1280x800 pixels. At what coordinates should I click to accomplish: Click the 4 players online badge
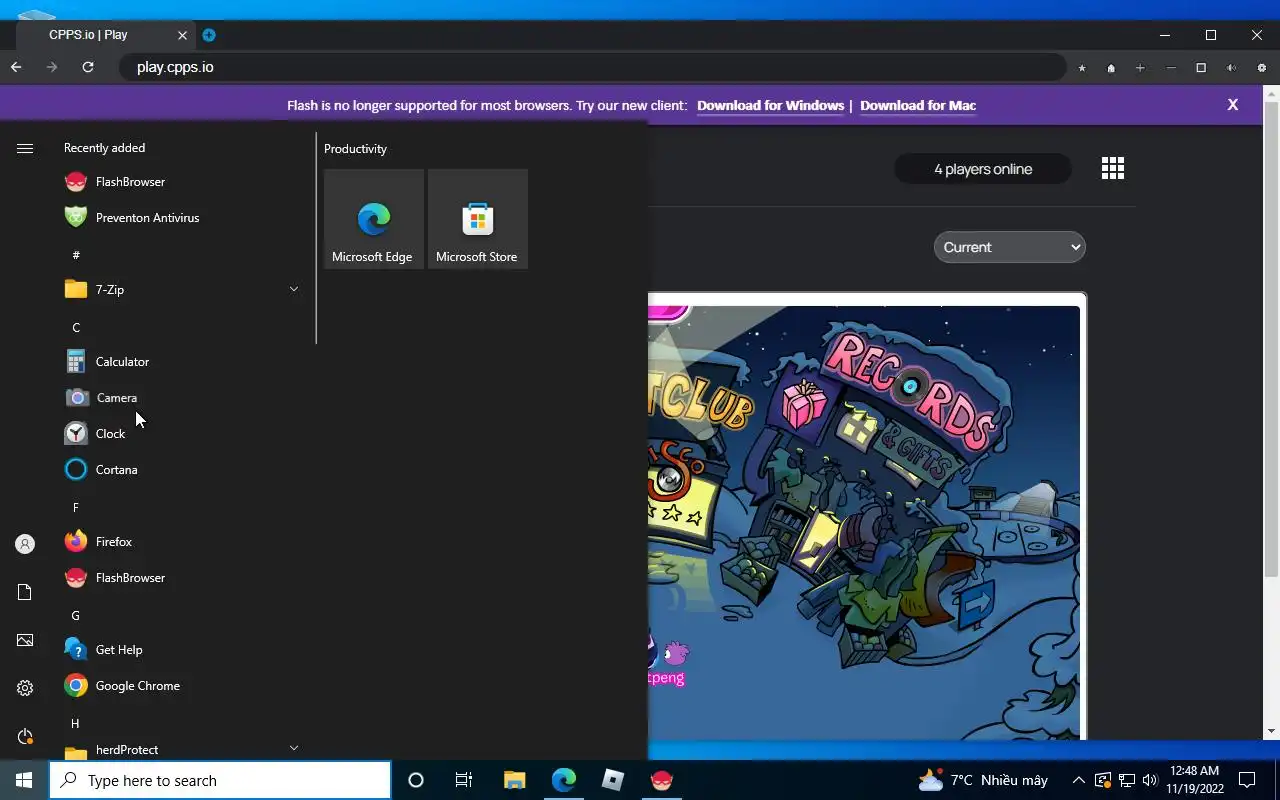pyautogui.click(x=983, y=169)
